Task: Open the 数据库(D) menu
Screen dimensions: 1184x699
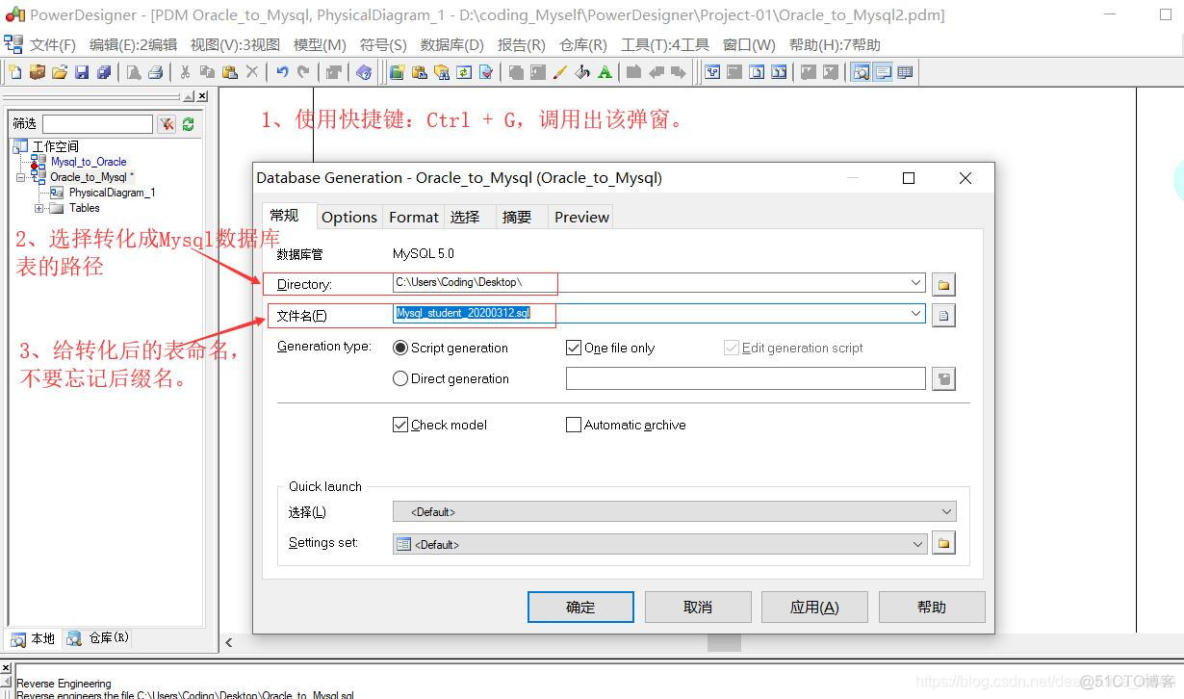Action: click(452, 45)
